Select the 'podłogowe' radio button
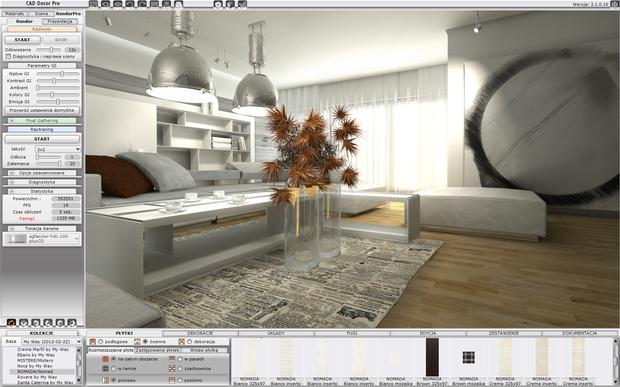620x387 pixels. 101,342
